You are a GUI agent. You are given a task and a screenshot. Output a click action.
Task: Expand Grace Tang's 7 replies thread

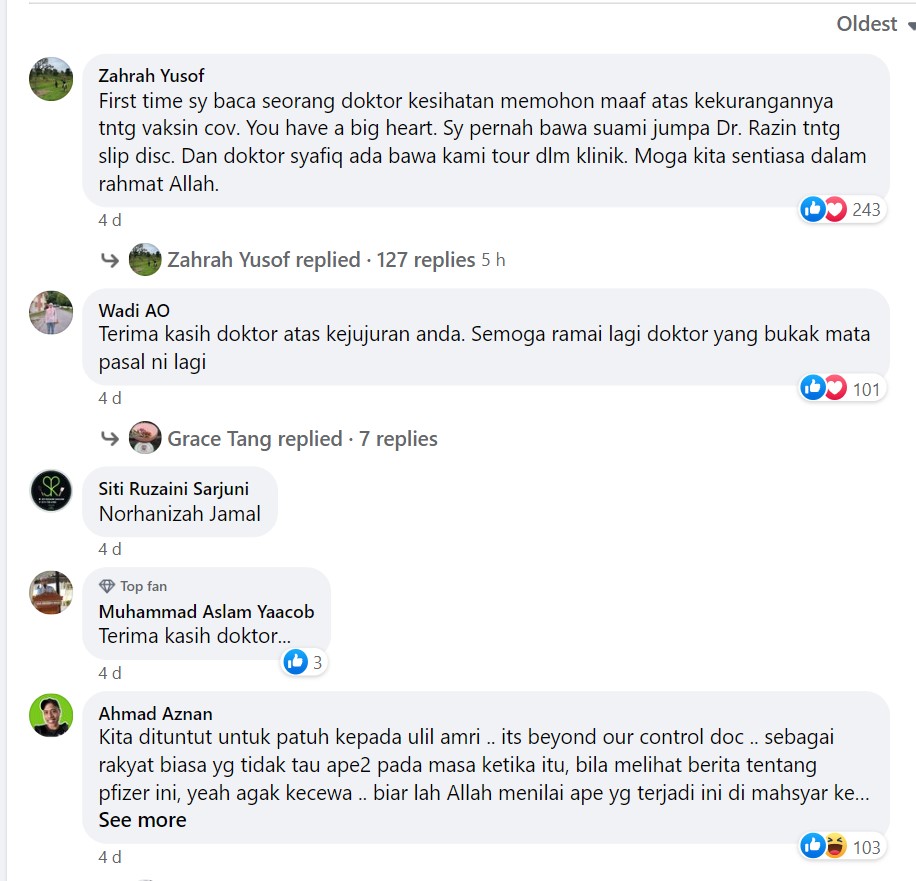coord(302,439)
